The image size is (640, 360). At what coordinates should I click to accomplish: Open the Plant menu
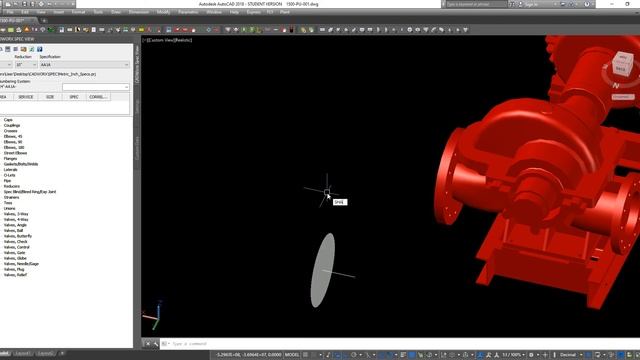coord(285,12)
